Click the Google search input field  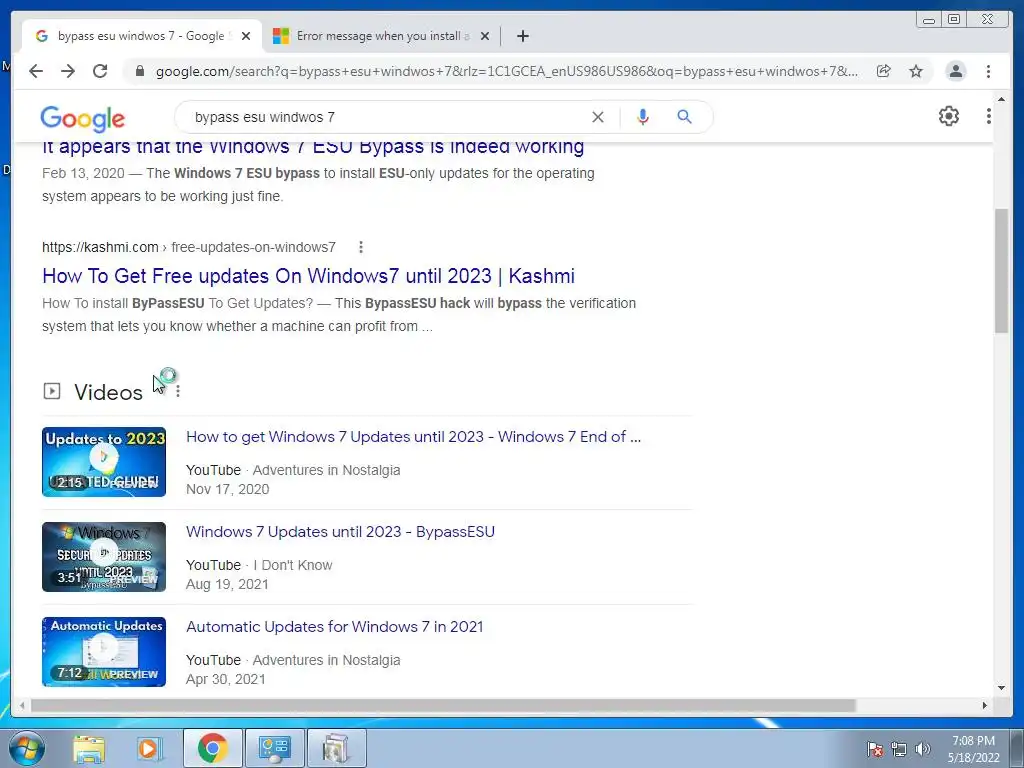pyautogui.click(x=385, y=117)
